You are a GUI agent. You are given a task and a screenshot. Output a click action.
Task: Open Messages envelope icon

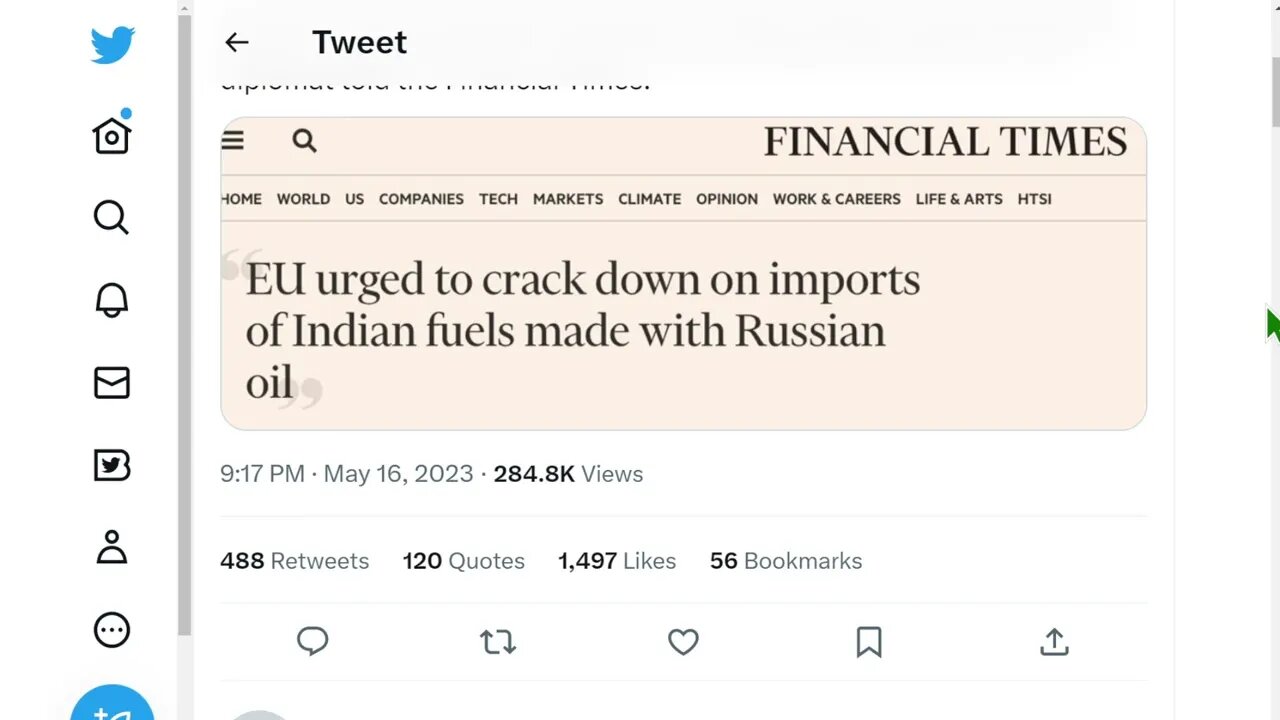coord(112,383)
